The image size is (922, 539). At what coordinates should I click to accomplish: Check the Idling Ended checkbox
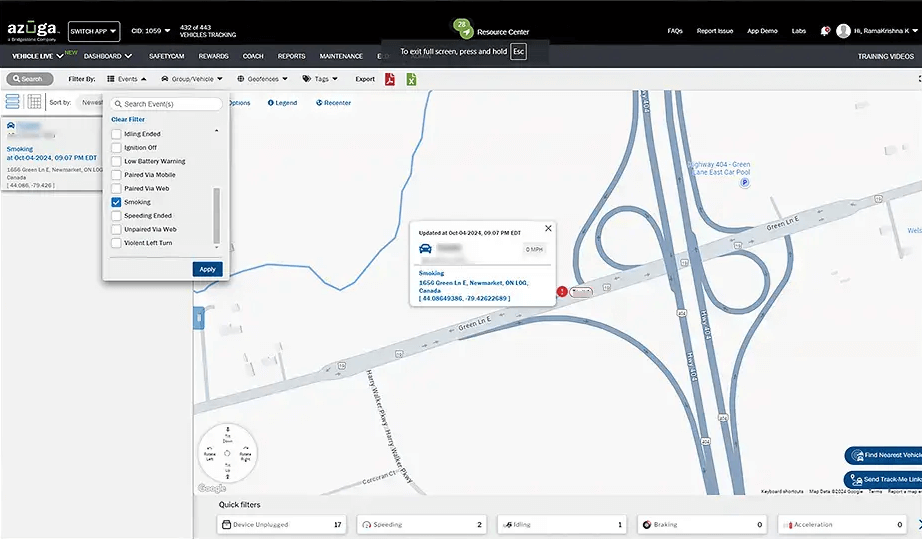tap(116, 134)
